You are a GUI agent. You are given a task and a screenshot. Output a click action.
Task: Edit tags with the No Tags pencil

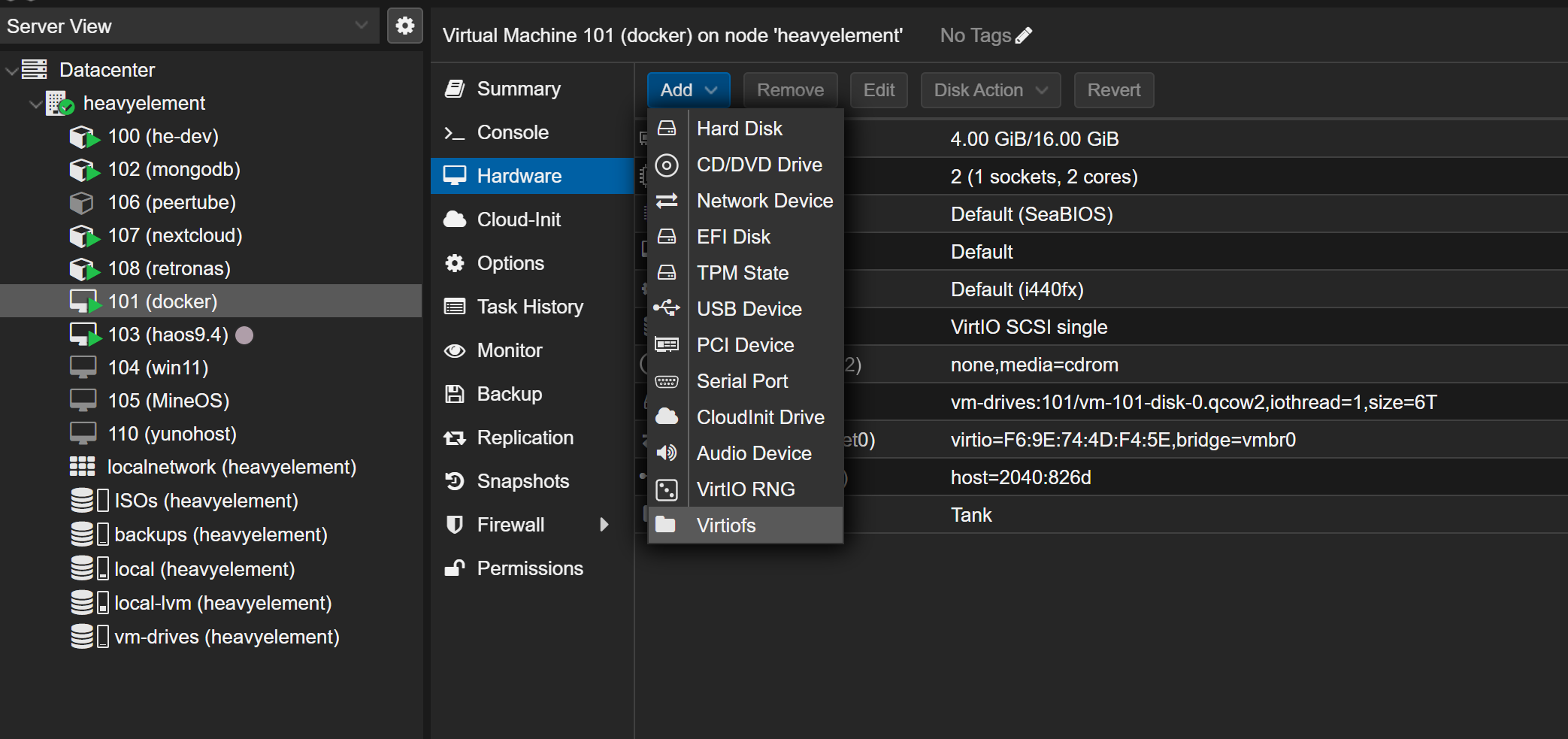coord(1024,35)
